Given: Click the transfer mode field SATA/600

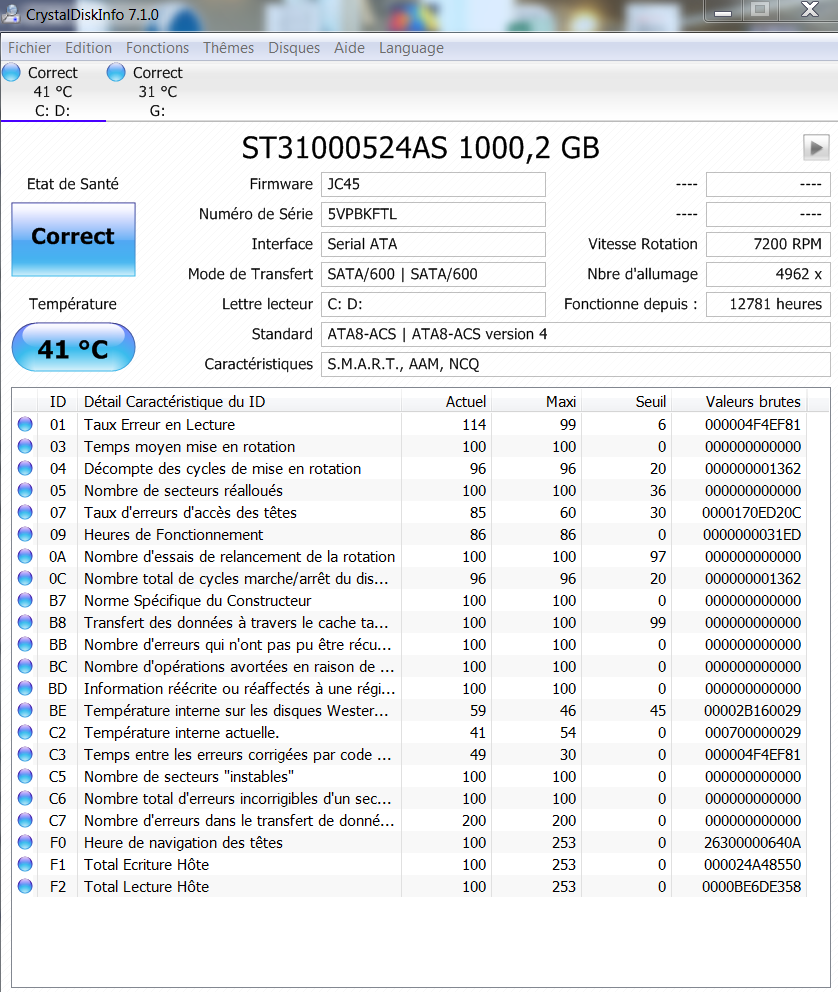Looking at the screenshot, I should (433, 274).
